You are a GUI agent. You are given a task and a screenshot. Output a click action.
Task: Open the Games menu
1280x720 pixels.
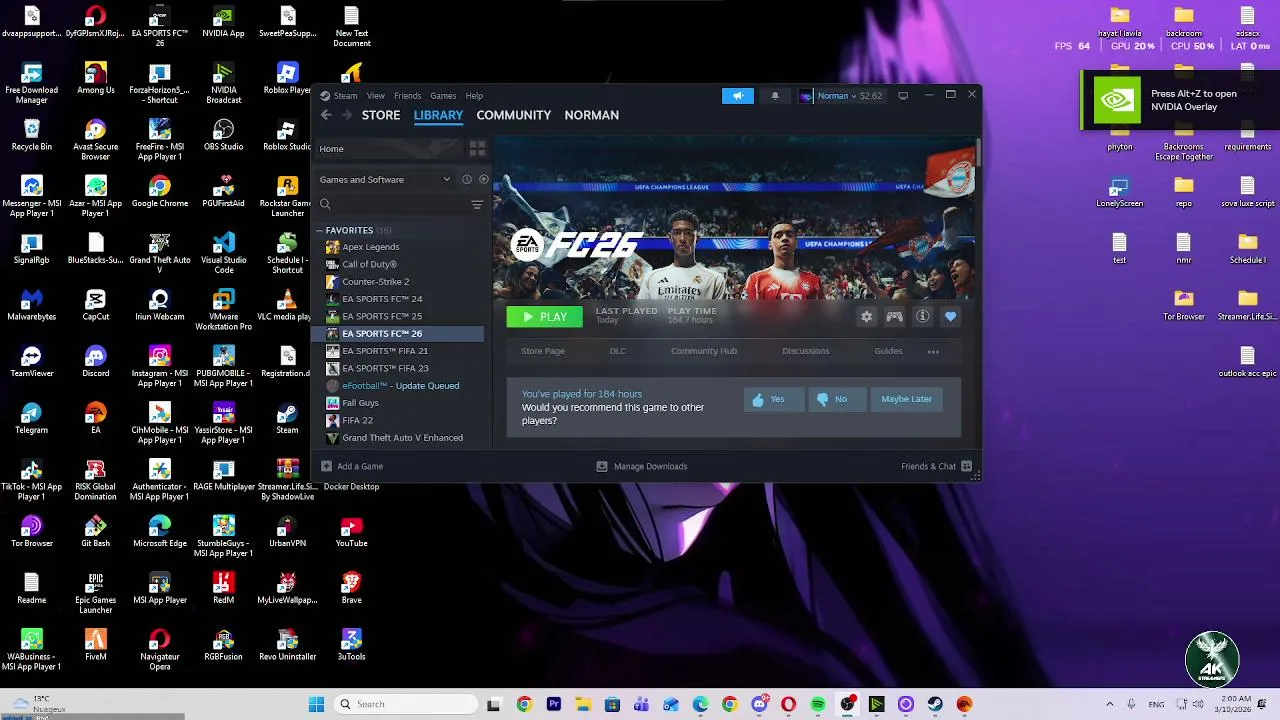point(443,96)
